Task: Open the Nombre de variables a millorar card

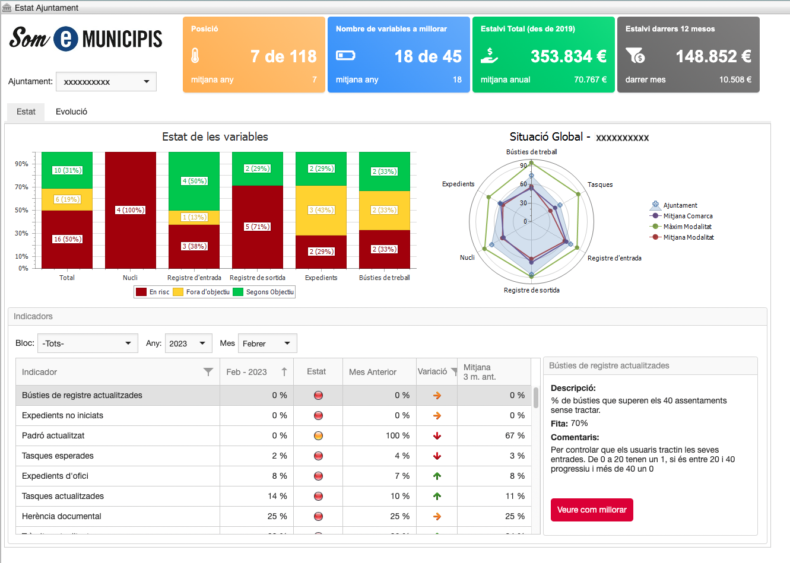Action: pos(399,54)
